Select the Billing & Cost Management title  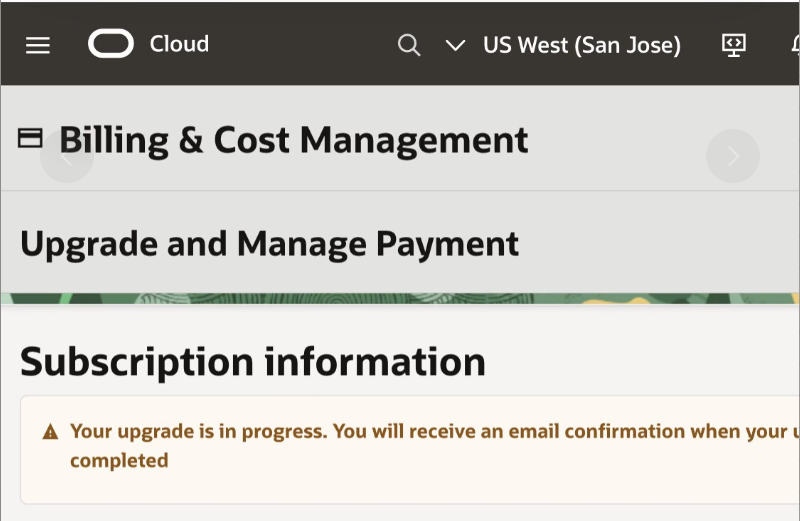tap(293, 140)
